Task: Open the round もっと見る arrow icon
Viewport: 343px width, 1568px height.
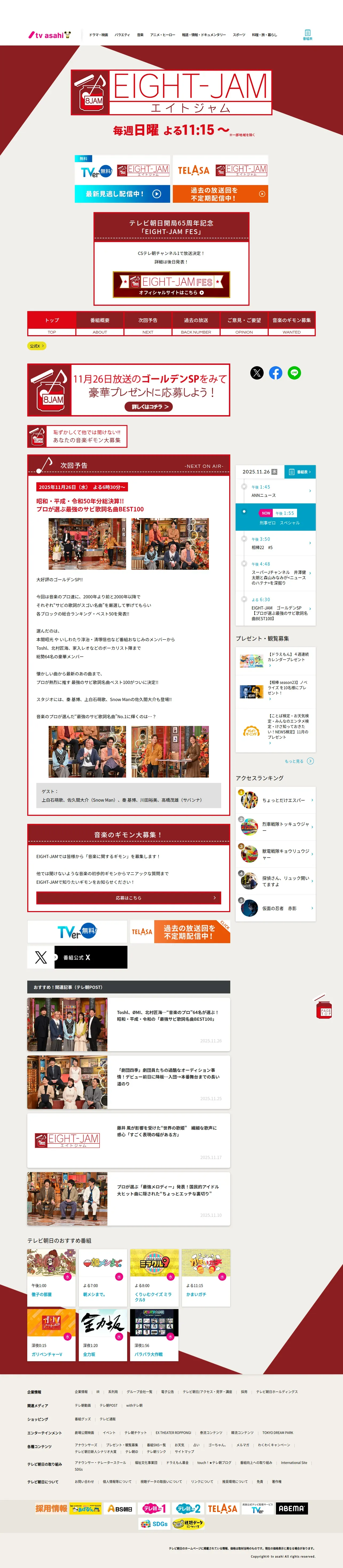Action: (311, 761)
